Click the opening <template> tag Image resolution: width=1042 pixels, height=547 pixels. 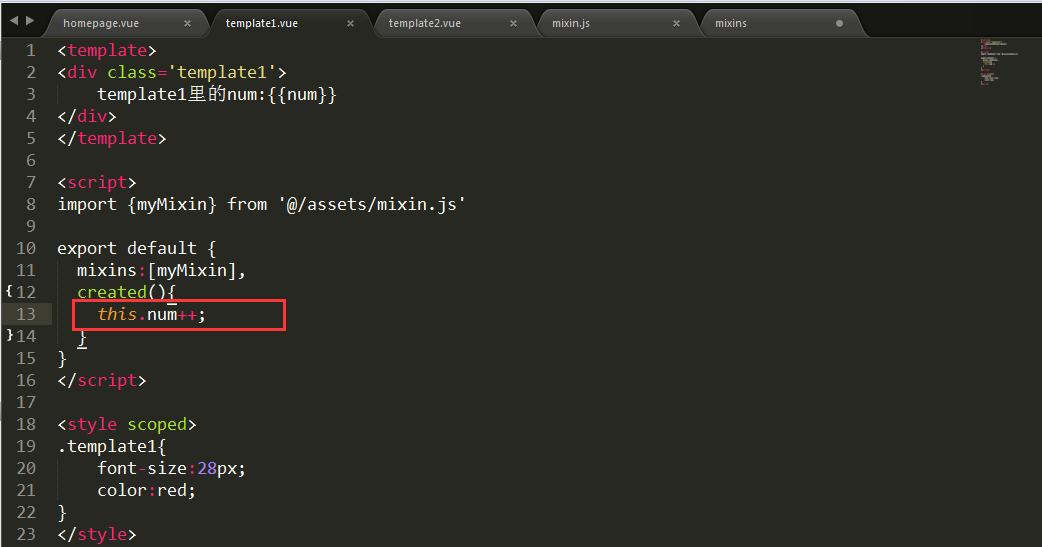click(x=107, y=51)
